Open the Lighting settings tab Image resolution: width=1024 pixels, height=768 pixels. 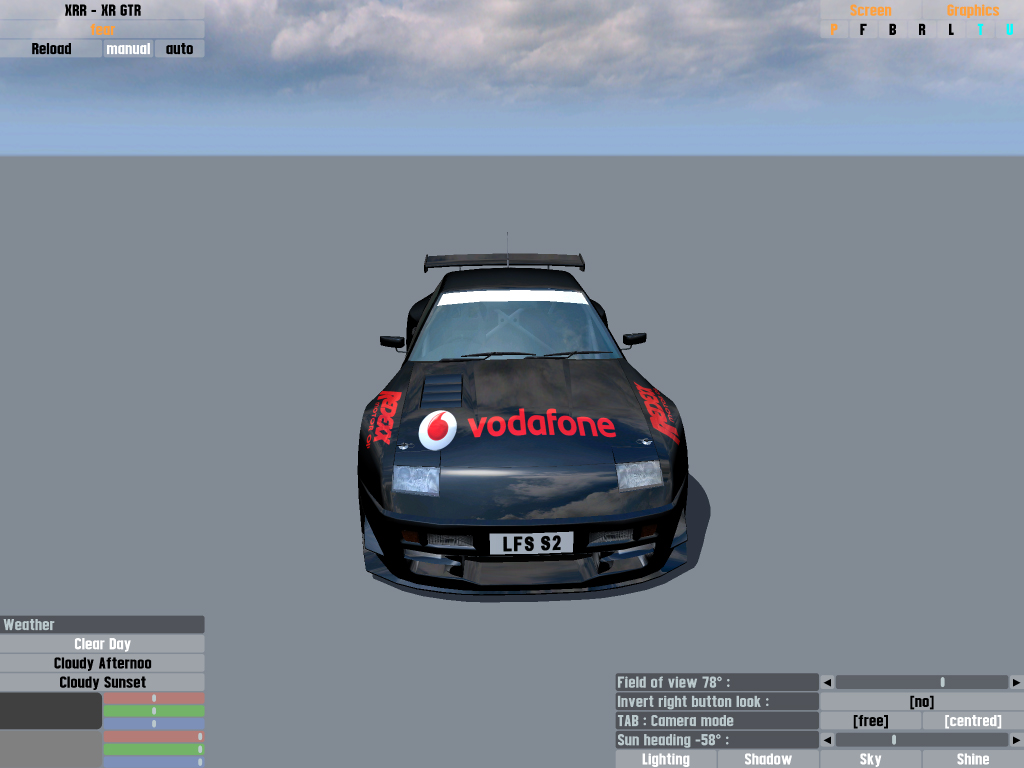(665, 760)
